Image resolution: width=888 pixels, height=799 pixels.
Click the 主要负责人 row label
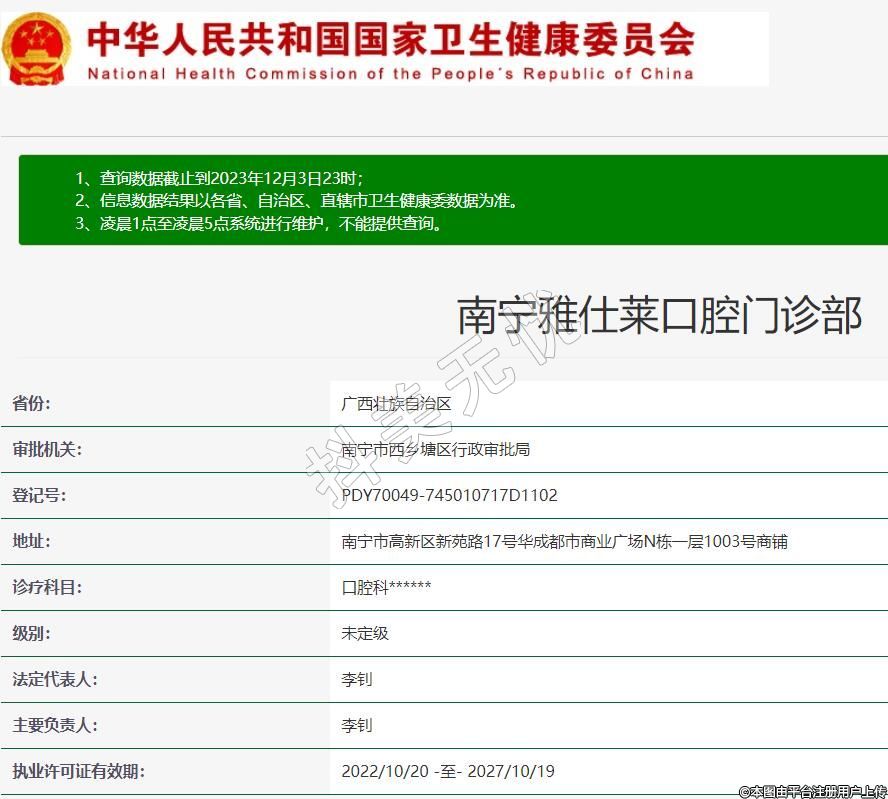coord(54,726)
